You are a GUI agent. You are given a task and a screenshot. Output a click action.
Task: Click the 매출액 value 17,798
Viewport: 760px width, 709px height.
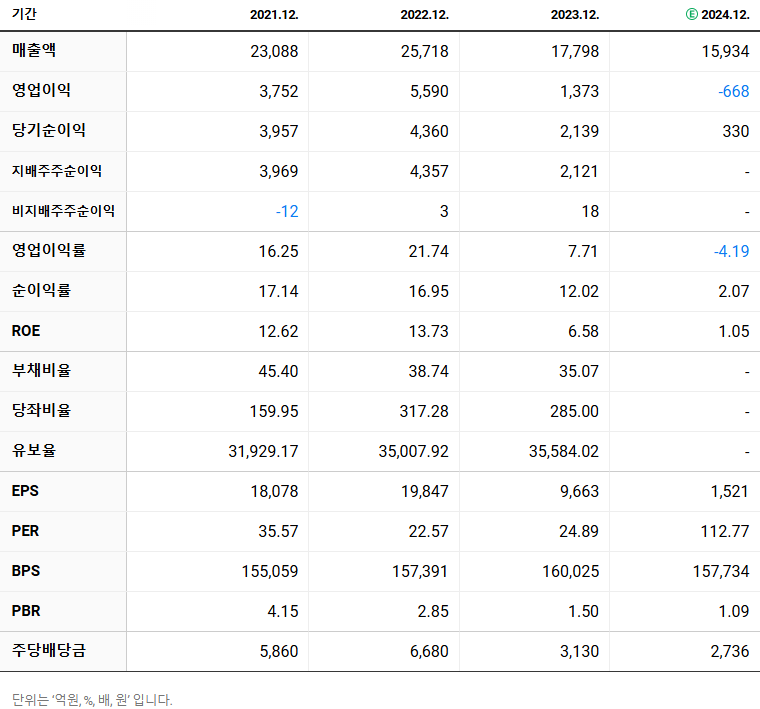[x=575, y=51]
